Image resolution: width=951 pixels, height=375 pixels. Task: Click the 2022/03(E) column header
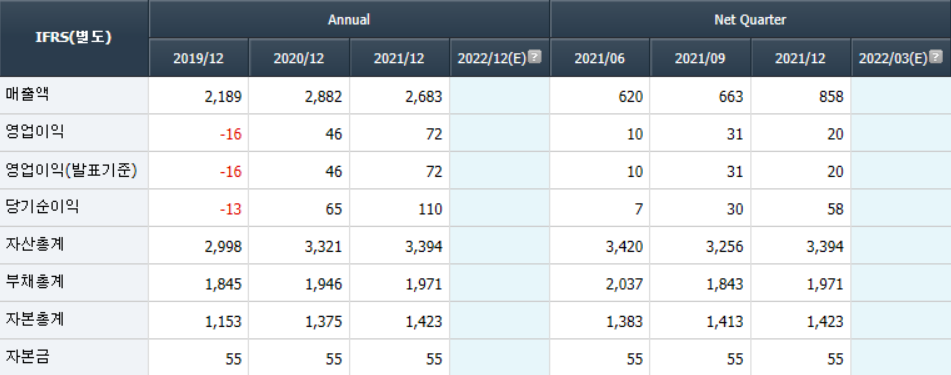tap(901, 58)
